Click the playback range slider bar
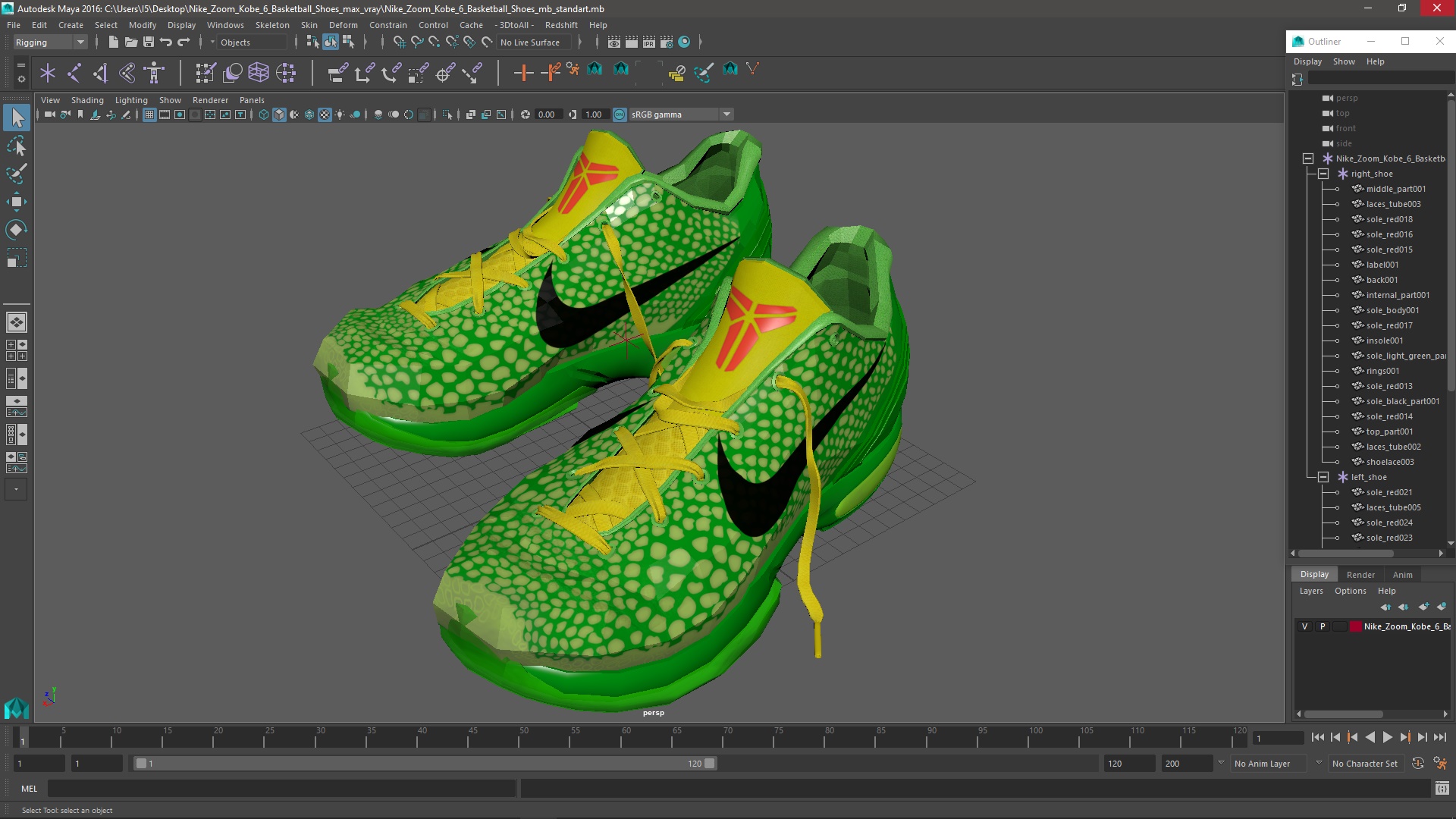The width and height of the screenshot is (1456, 819). (425, 764)
